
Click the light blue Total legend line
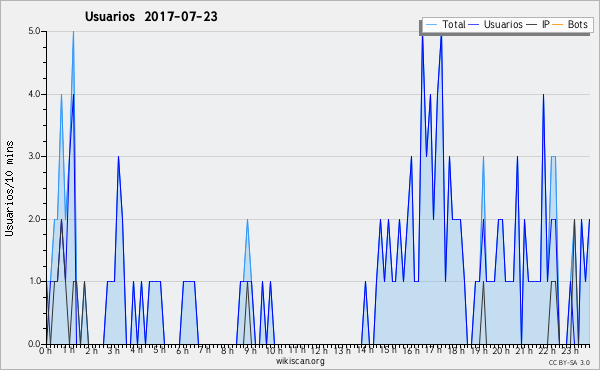[431, 25]
